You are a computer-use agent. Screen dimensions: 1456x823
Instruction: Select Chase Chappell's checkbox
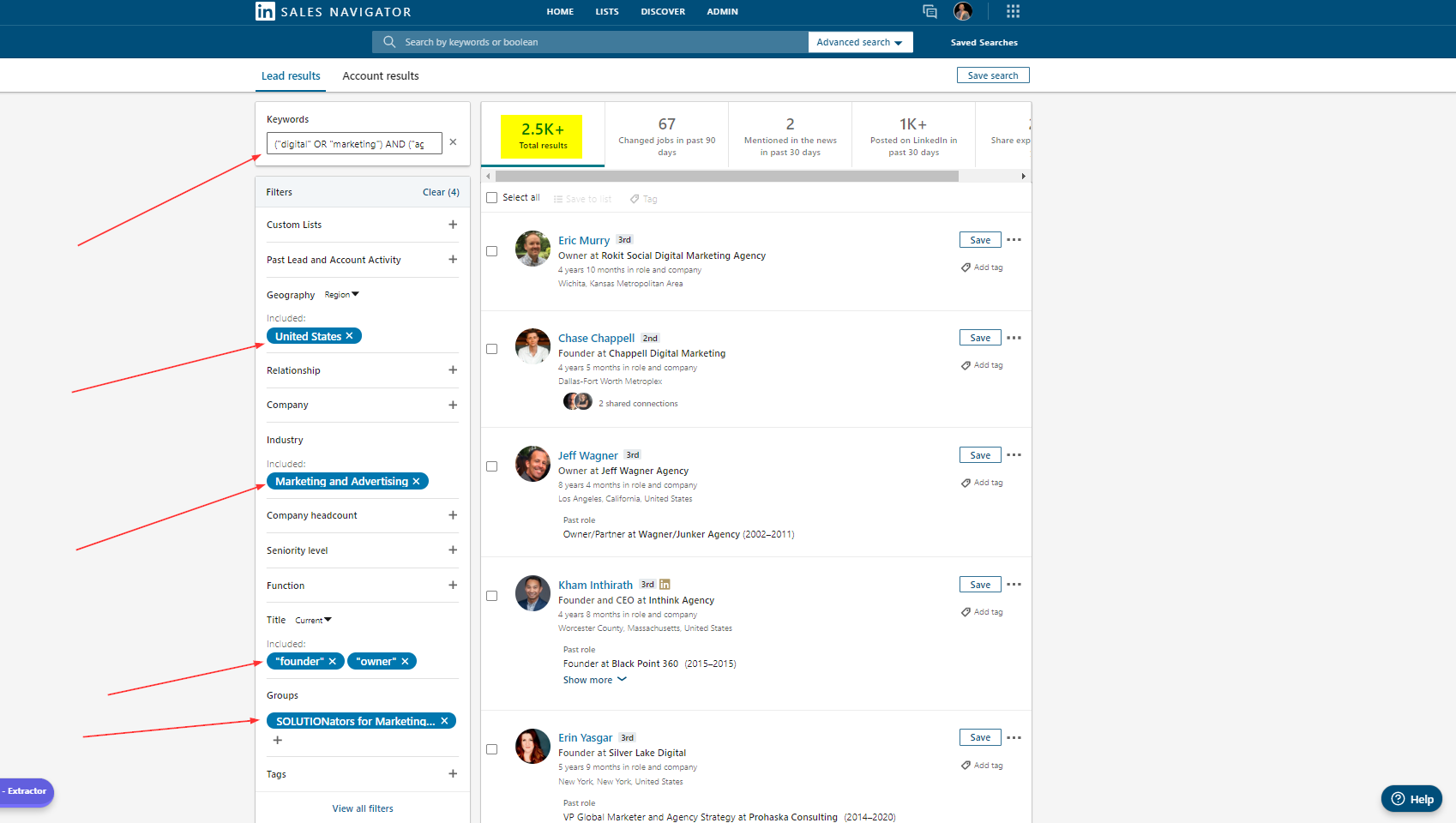click(492, 349)
